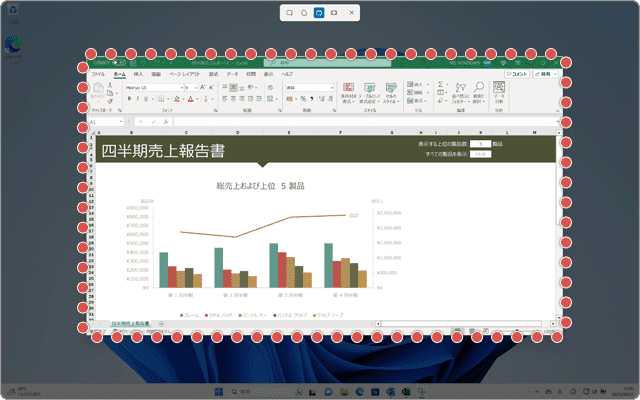Open conditional formatting (条件付き書式) menu
The image size is (640, 400).
coord(348,93)
